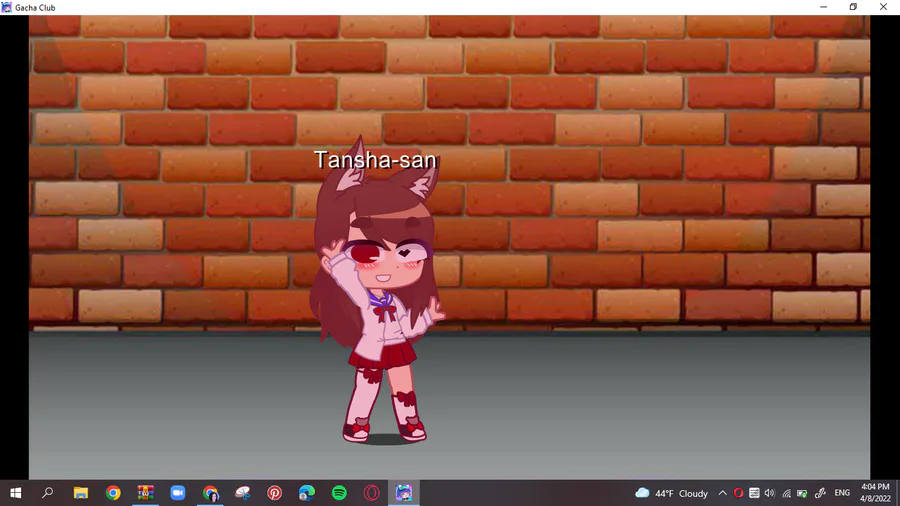Open Spotify from the taskbar
Screen dimensions: 900x506
tap(339, 493)
